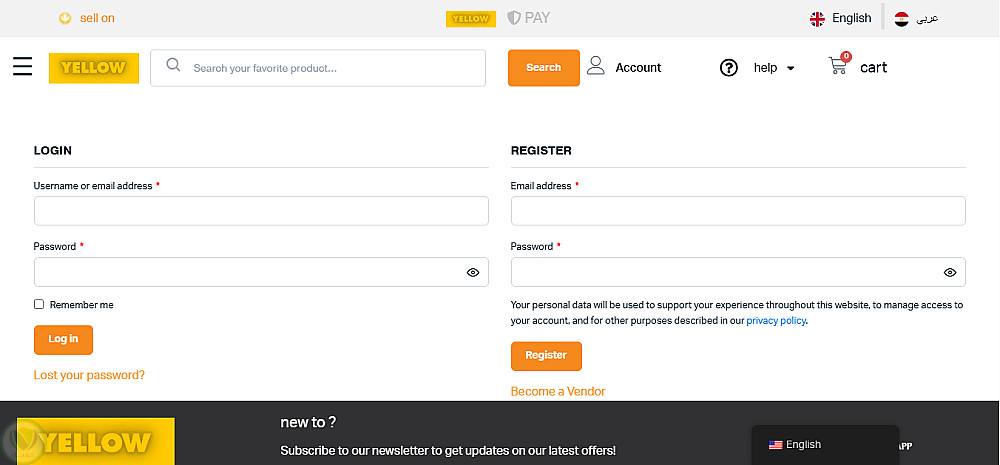Select English language in top bar
This screenshot has height=465, width=1000.
coord(840,18)
